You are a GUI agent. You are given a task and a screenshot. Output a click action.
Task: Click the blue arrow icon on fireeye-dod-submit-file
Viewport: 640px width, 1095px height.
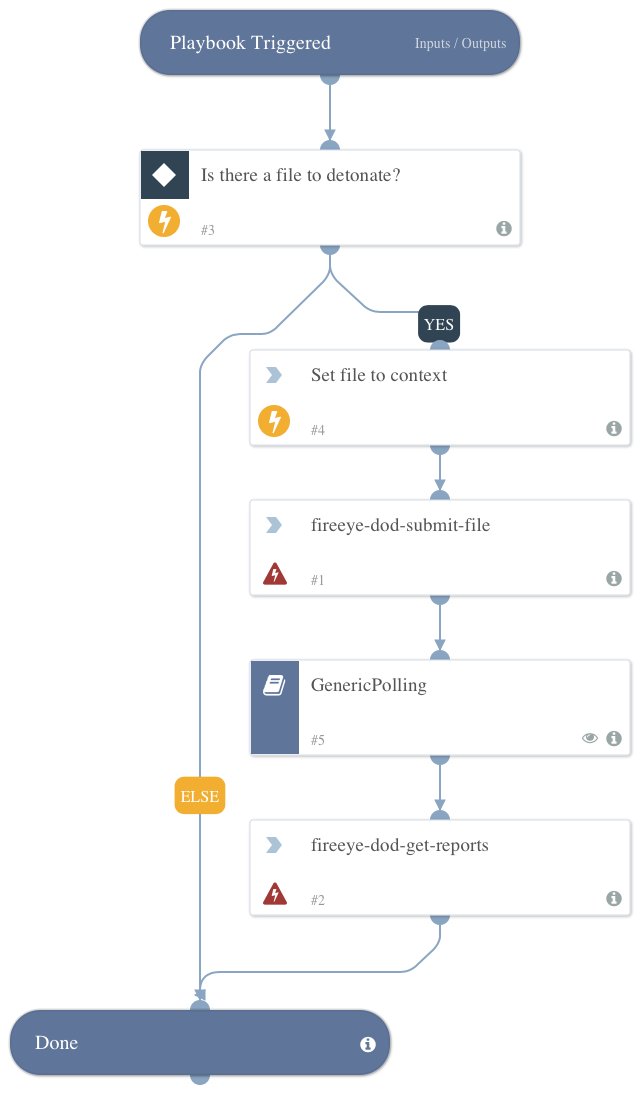(x=274, y=524)
